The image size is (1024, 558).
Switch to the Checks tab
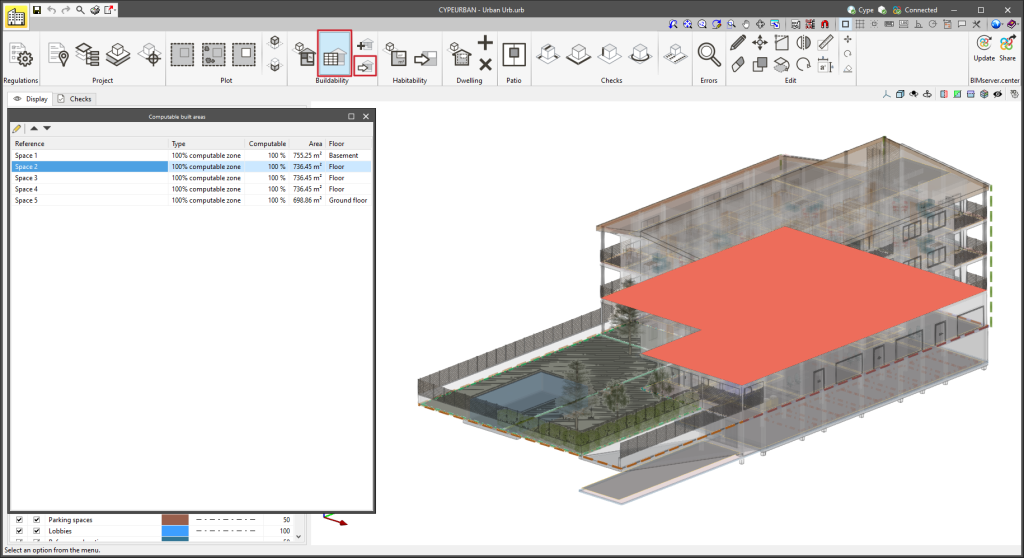[x=75, y=99]
